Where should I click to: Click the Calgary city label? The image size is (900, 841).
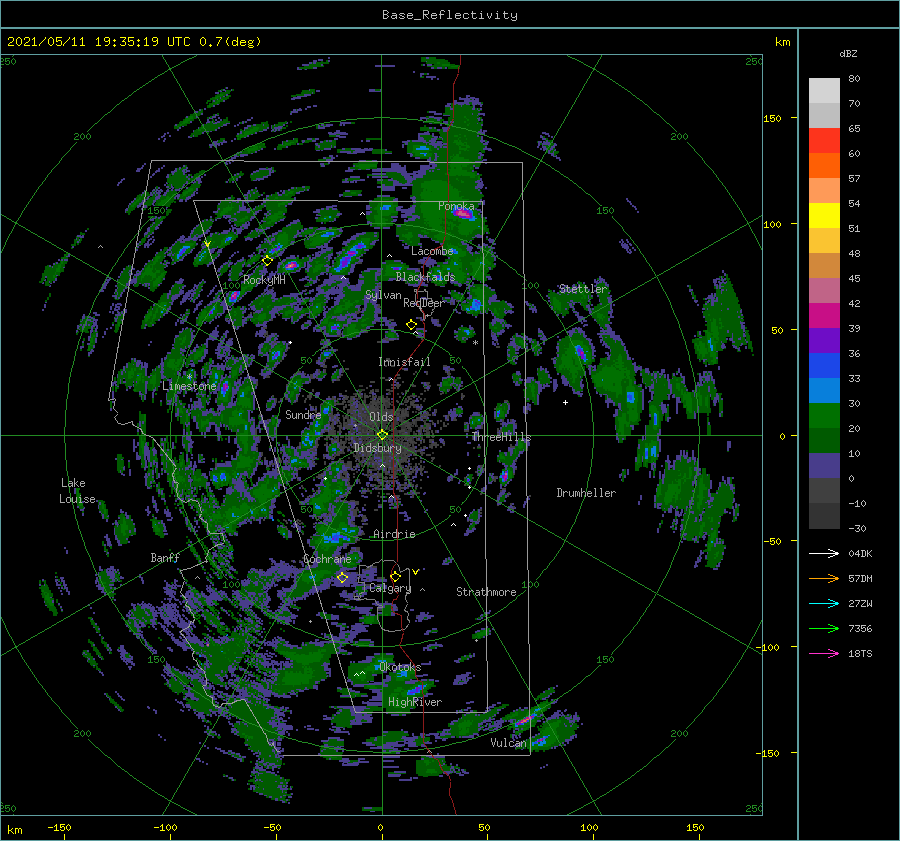pos(390,588)
